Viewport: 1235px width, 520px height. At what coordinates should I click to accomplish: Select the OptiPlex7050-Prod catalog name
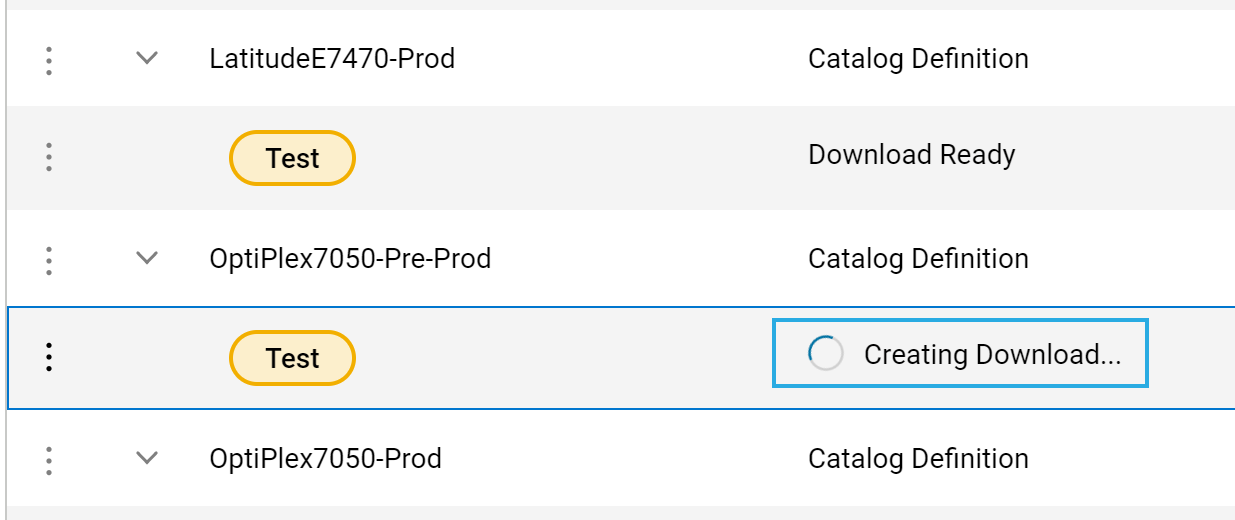[325, 459]
